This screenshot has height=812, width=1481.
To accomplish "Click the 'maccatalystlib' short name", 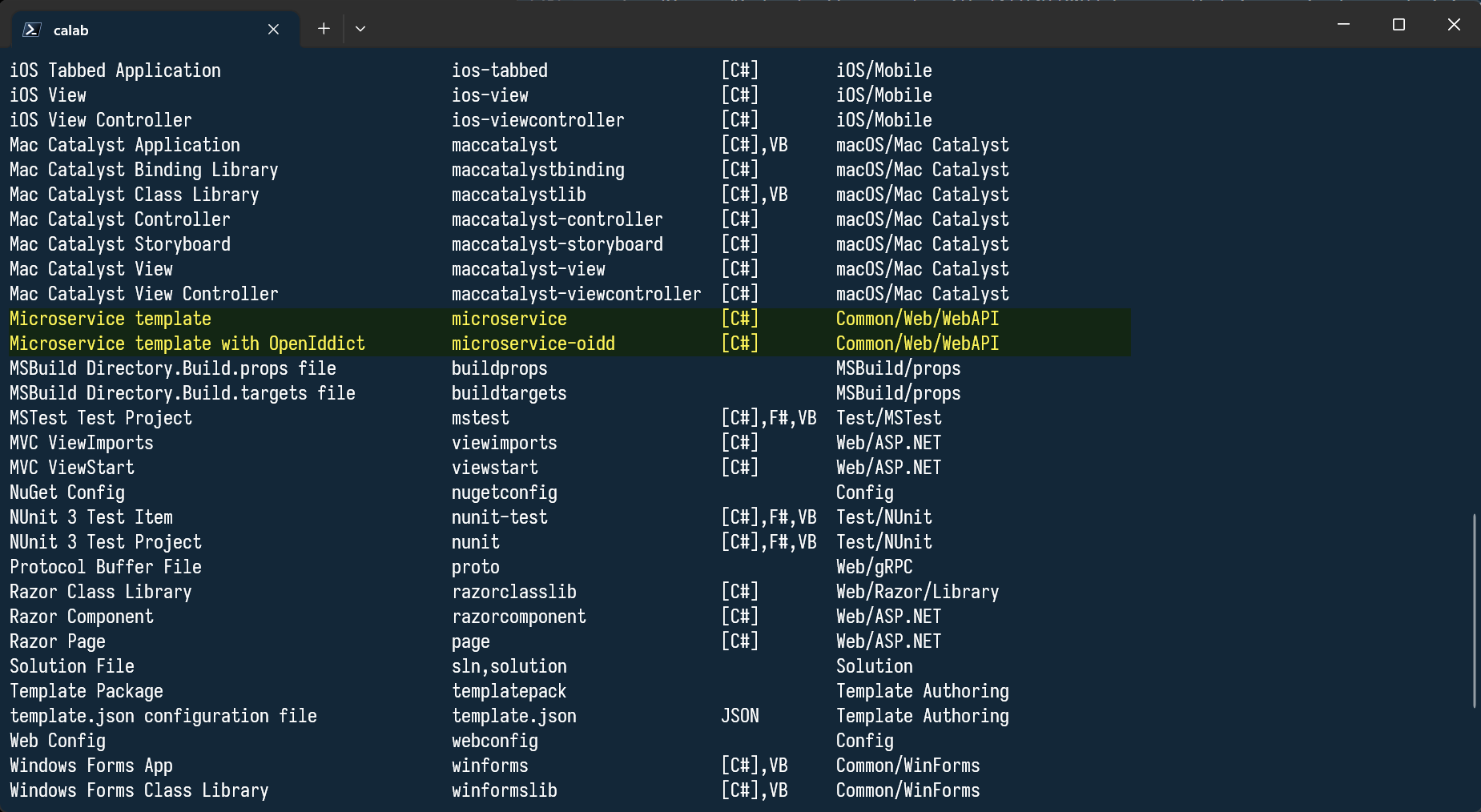I will click(519, 195).
